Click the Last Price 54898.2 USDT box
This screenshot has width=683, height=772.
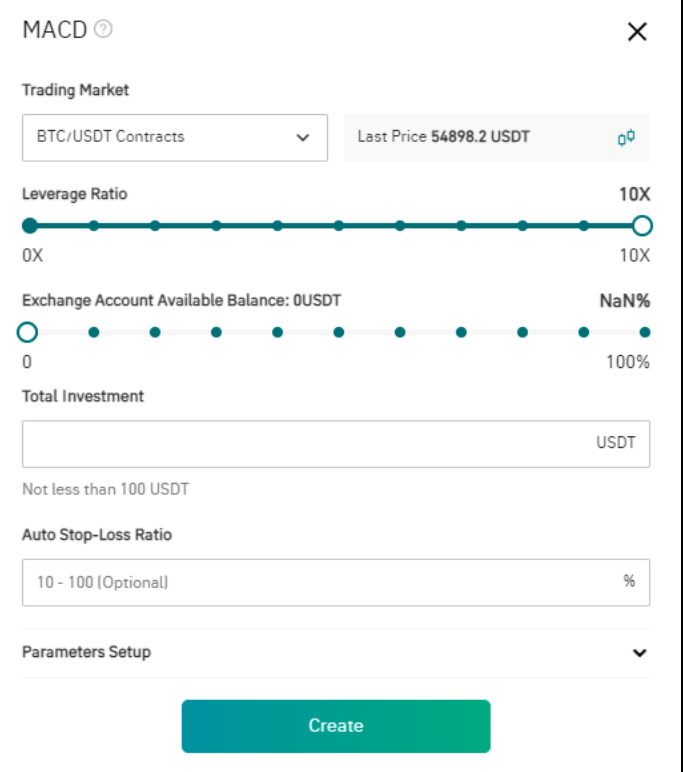tap(497, 137)
